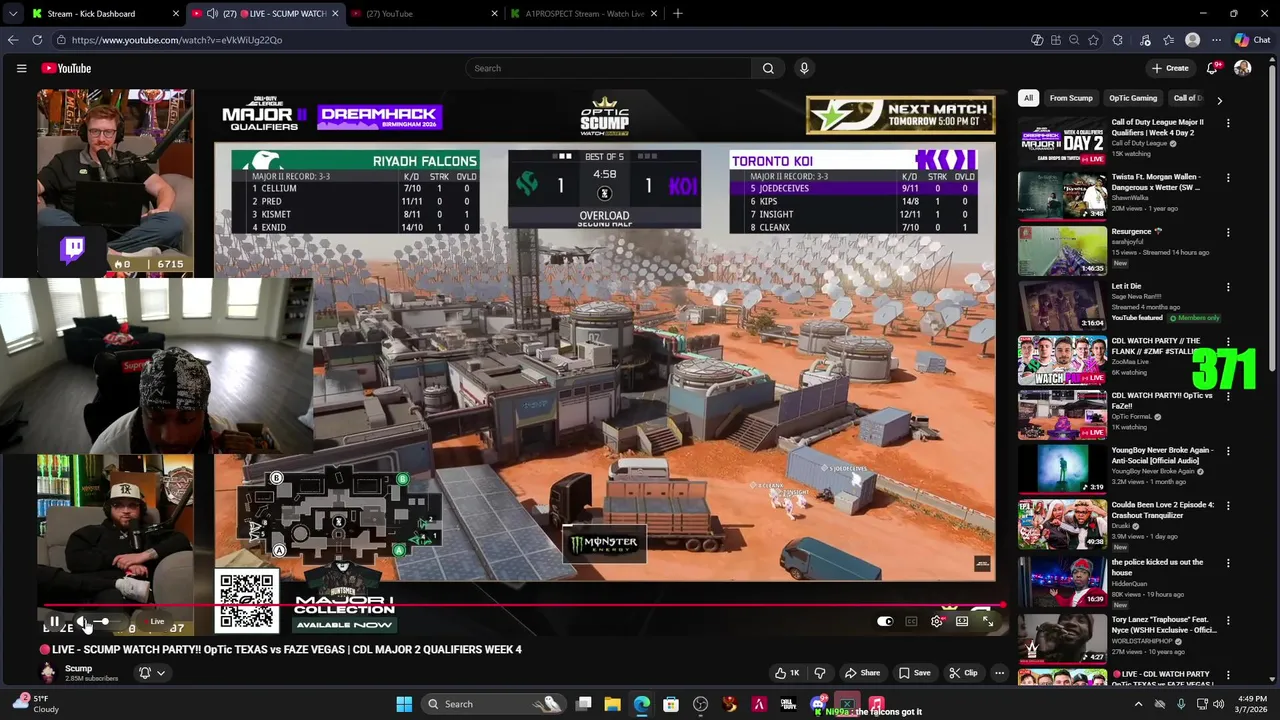Save the video to a playlist
Screen dimensions: 1280x720
coord(915,673)
